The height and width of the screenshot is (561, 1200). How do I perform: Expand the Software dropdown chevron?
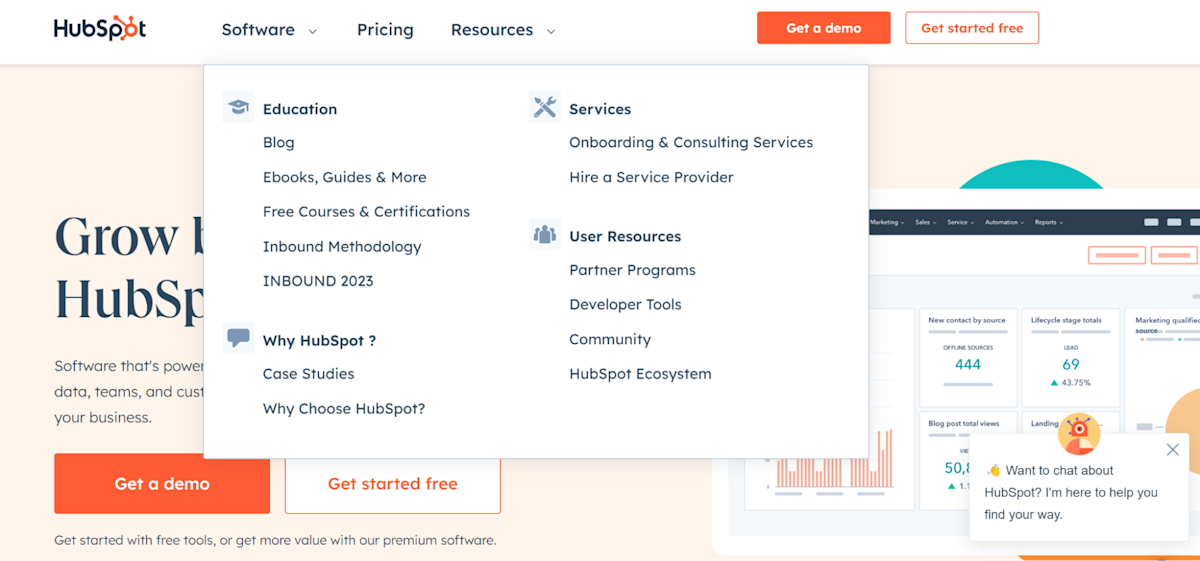tap(312, 32)
